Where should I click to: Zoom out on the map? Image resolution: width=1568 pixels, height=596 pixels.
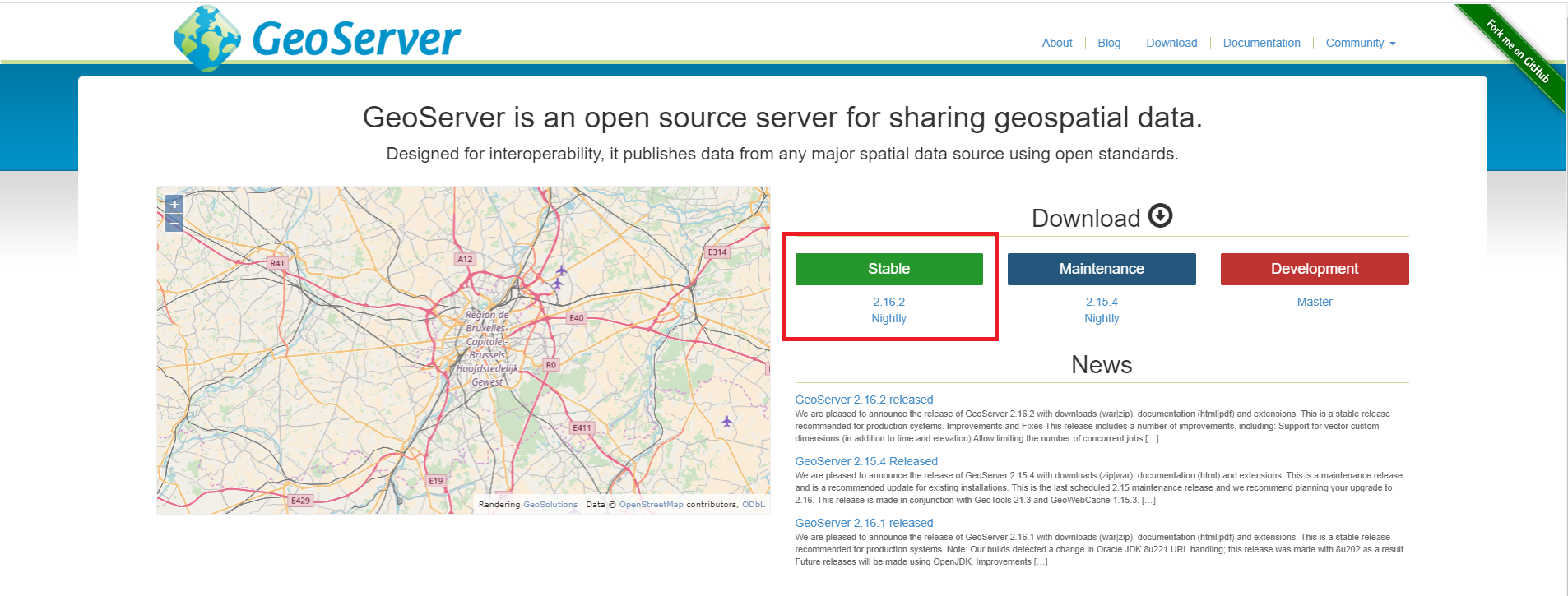coord(174,223)
